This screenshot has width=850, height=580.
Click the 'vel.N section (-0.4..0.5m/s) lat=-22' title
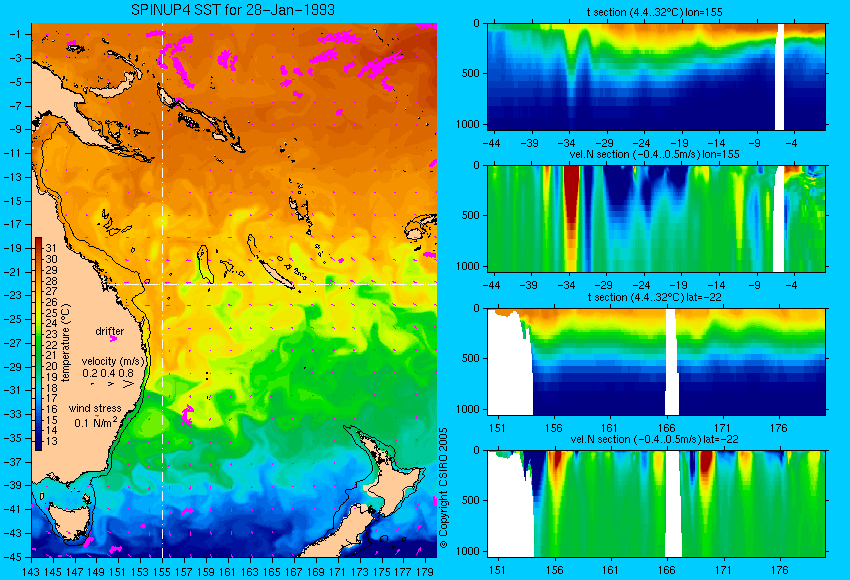[654, 439]
